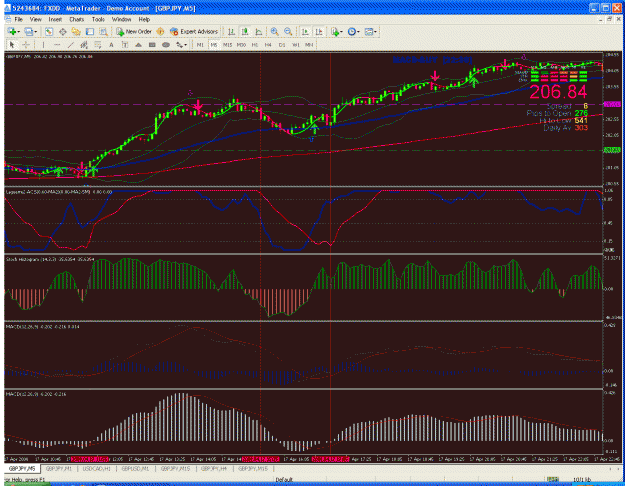Toggle the Terminal panel icon

[x=90, y=31]
